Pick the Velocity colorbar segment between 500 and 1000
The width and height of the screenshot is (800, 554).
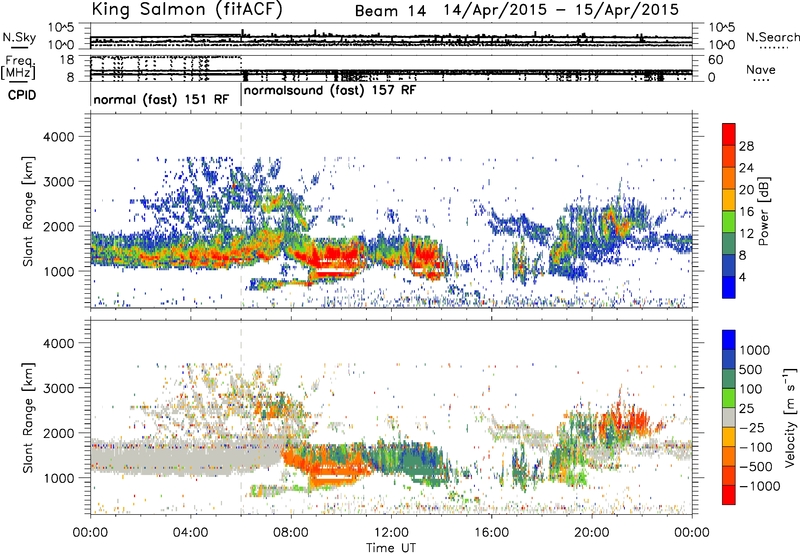(729, 359)
